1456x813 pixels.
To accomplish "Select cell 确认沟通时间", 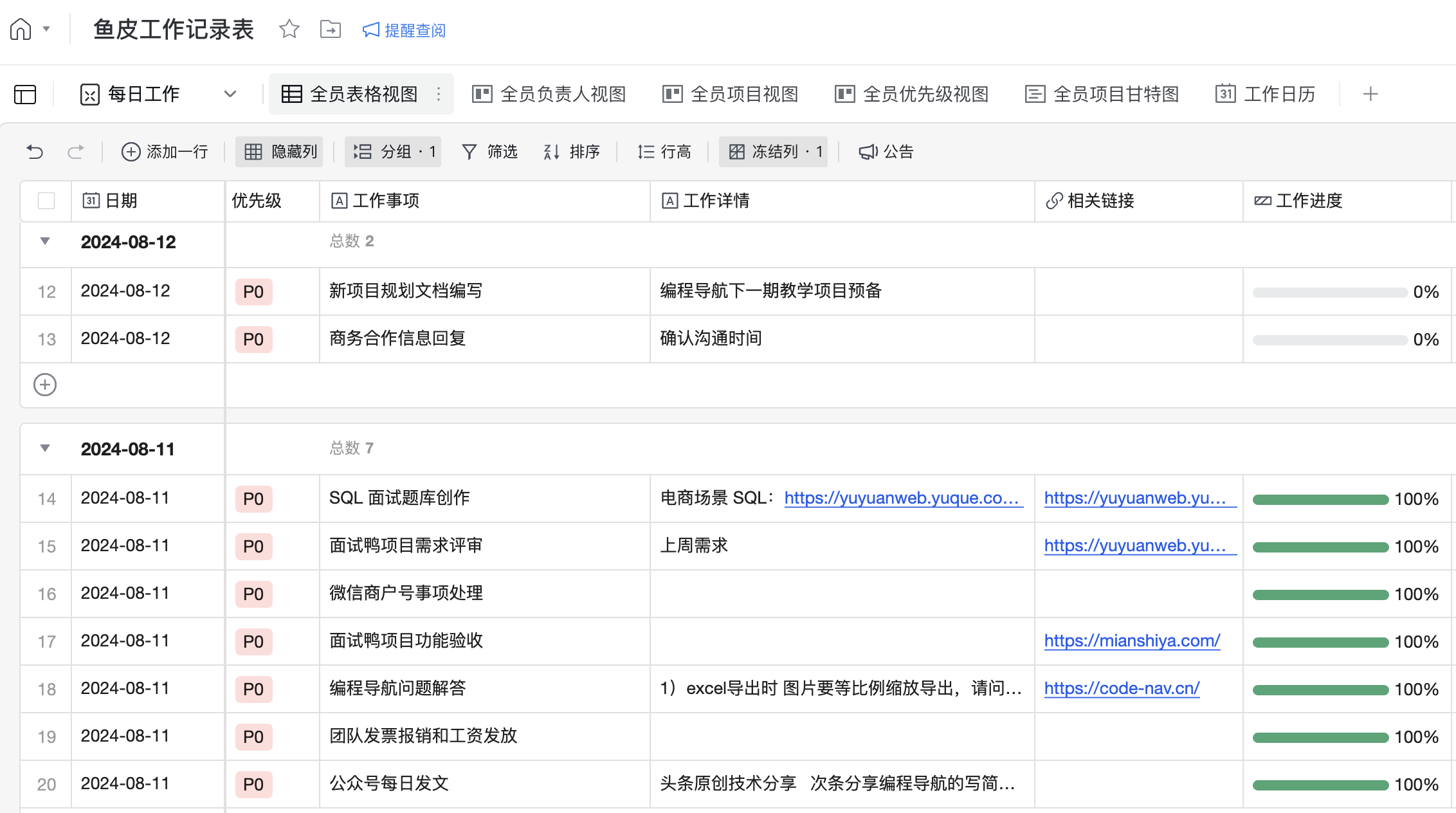I will pos(842,339).
